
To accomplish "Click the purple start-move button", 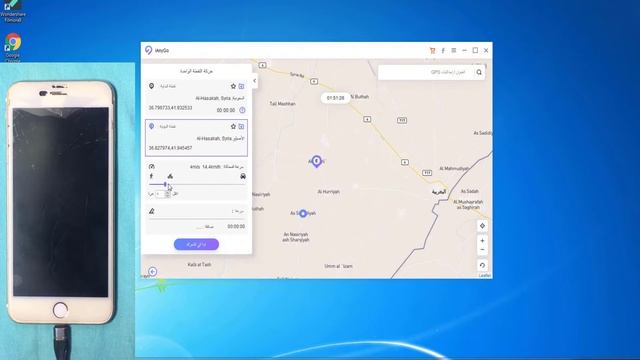I will click(x=196, y=244).
